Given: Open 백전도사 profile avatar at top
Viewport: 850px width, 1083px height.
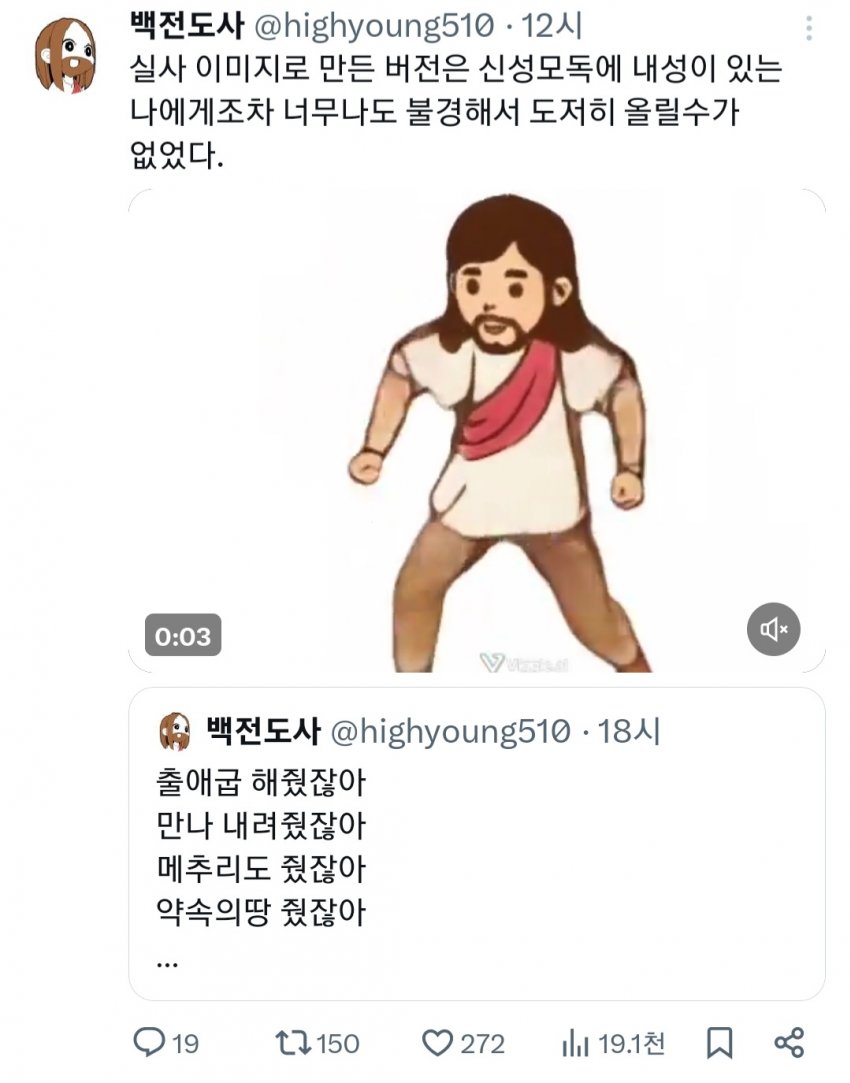Looking at the screenshot, I should pos(66,55).
